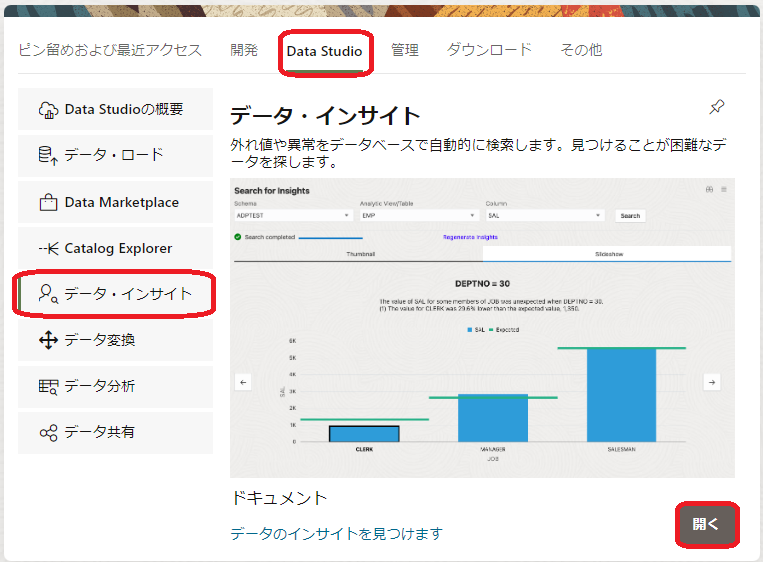Select the その他 tab
This screenshot has height=562, width=763.
pos(581,50)
